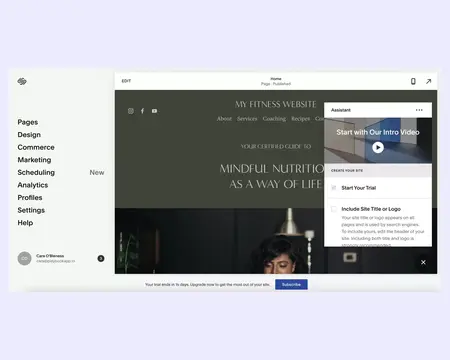Screen dimensions: 450x360
Task: Check the Start Your Trial checkbox
Action: pos(334,188)
